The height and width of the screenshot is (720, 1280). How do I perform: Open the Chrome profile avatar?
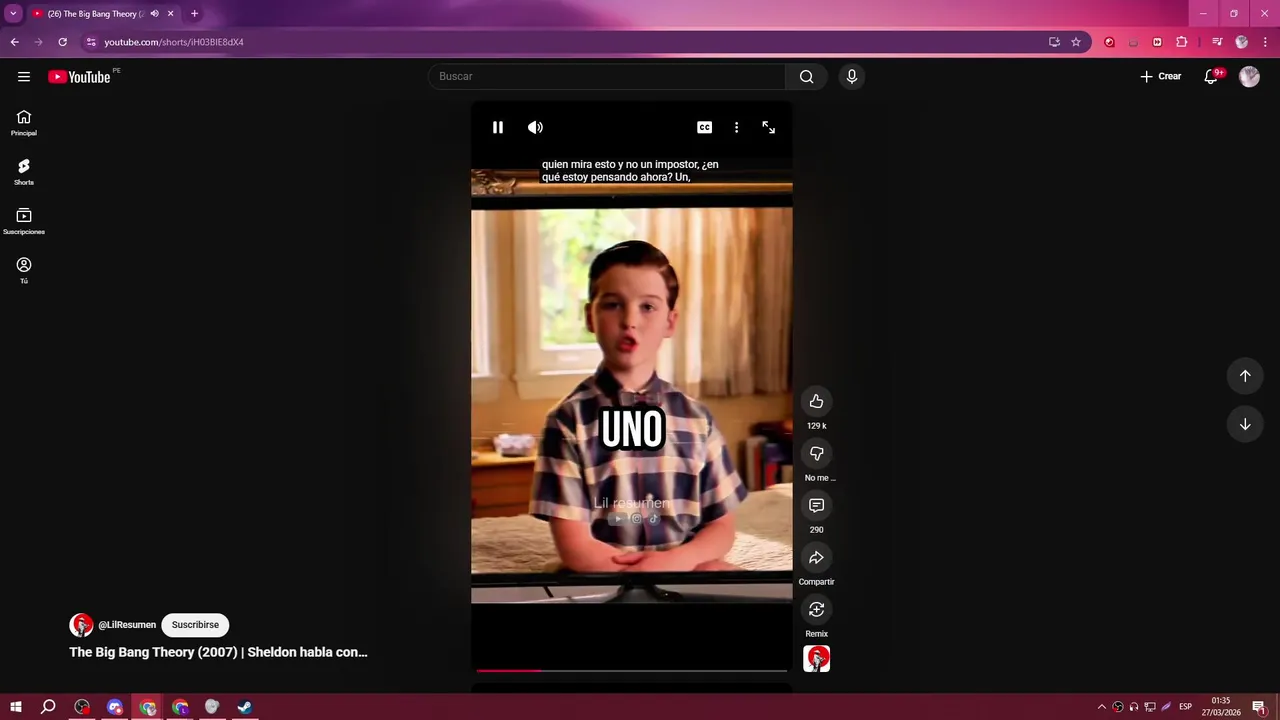(x=1242, y=42)
